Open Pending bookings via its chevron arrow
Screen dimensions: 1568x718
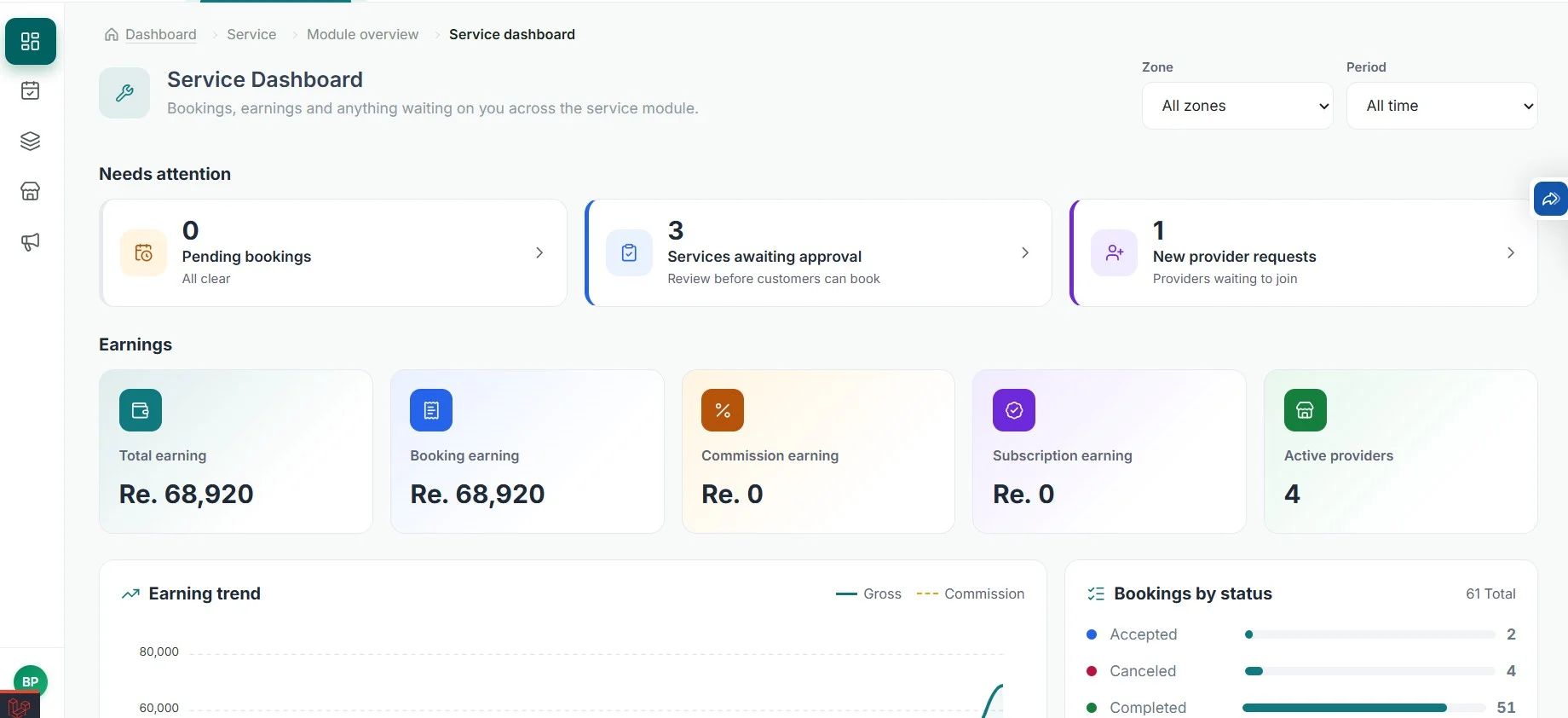point(539,252)
